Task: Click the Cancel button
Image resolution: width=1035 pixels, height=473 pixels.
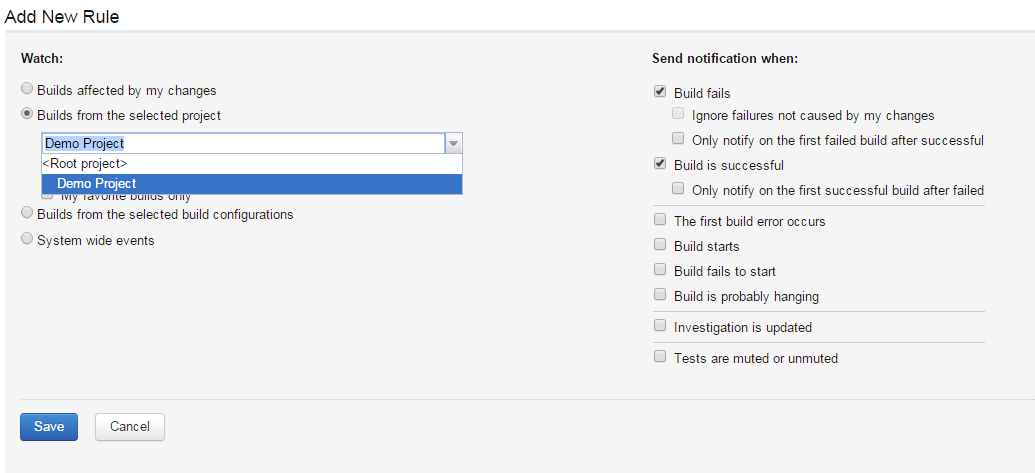Action: (x=130, y=427)
